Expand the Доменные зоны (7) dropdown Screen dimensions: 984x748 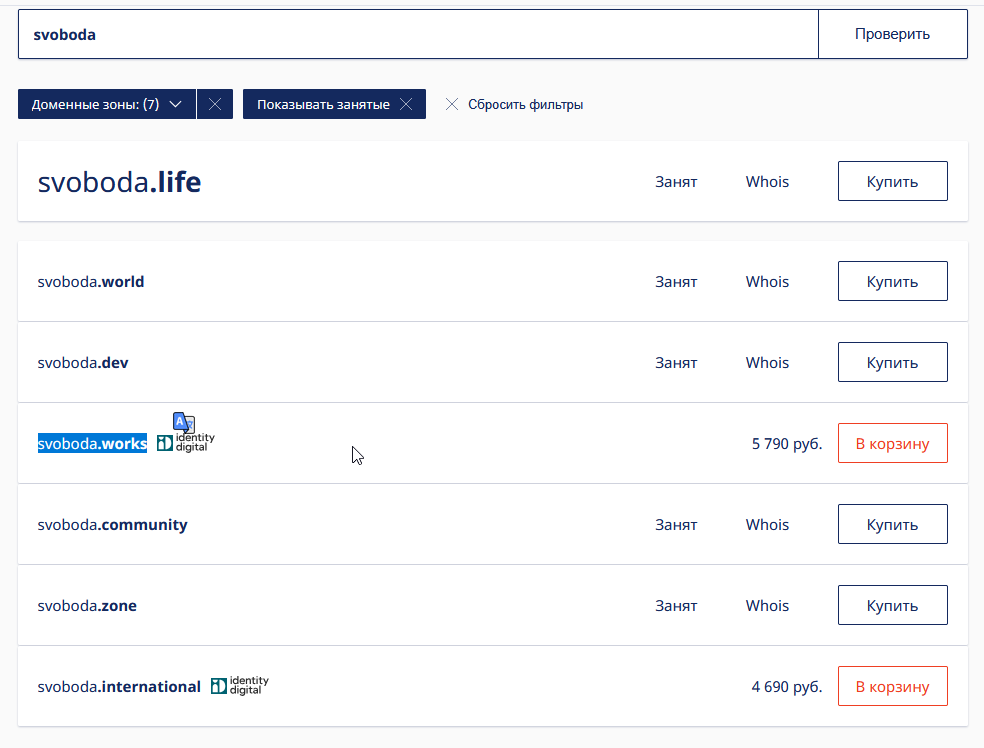click(107, 104)
